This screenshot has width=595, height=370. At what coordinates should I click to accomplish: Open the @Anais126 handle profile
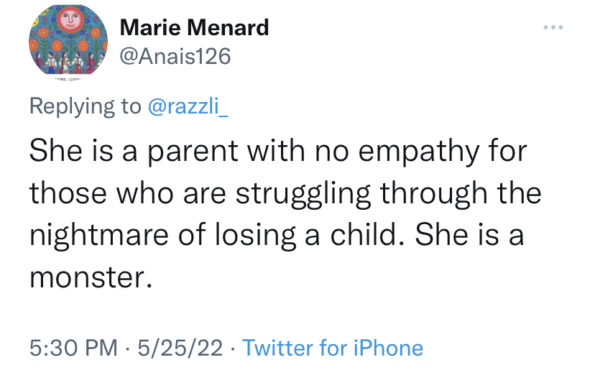pos(175,57)
